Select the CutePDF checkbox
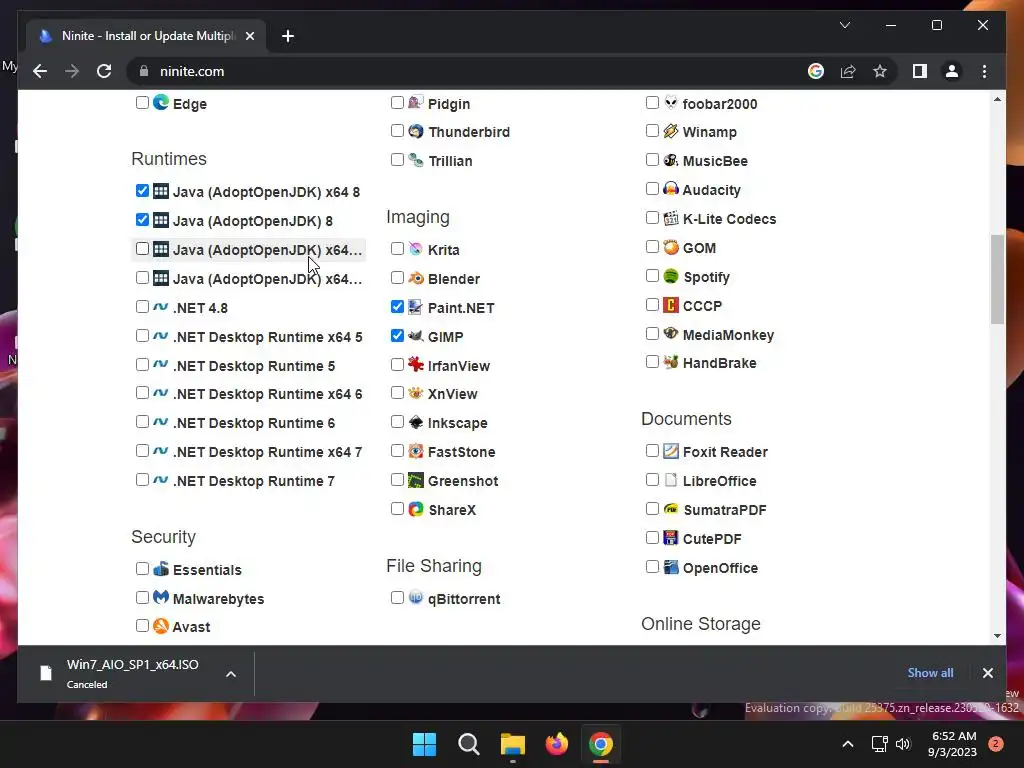Image resolution: width=1024 pixels, height=768 pixels. (652, 537)
